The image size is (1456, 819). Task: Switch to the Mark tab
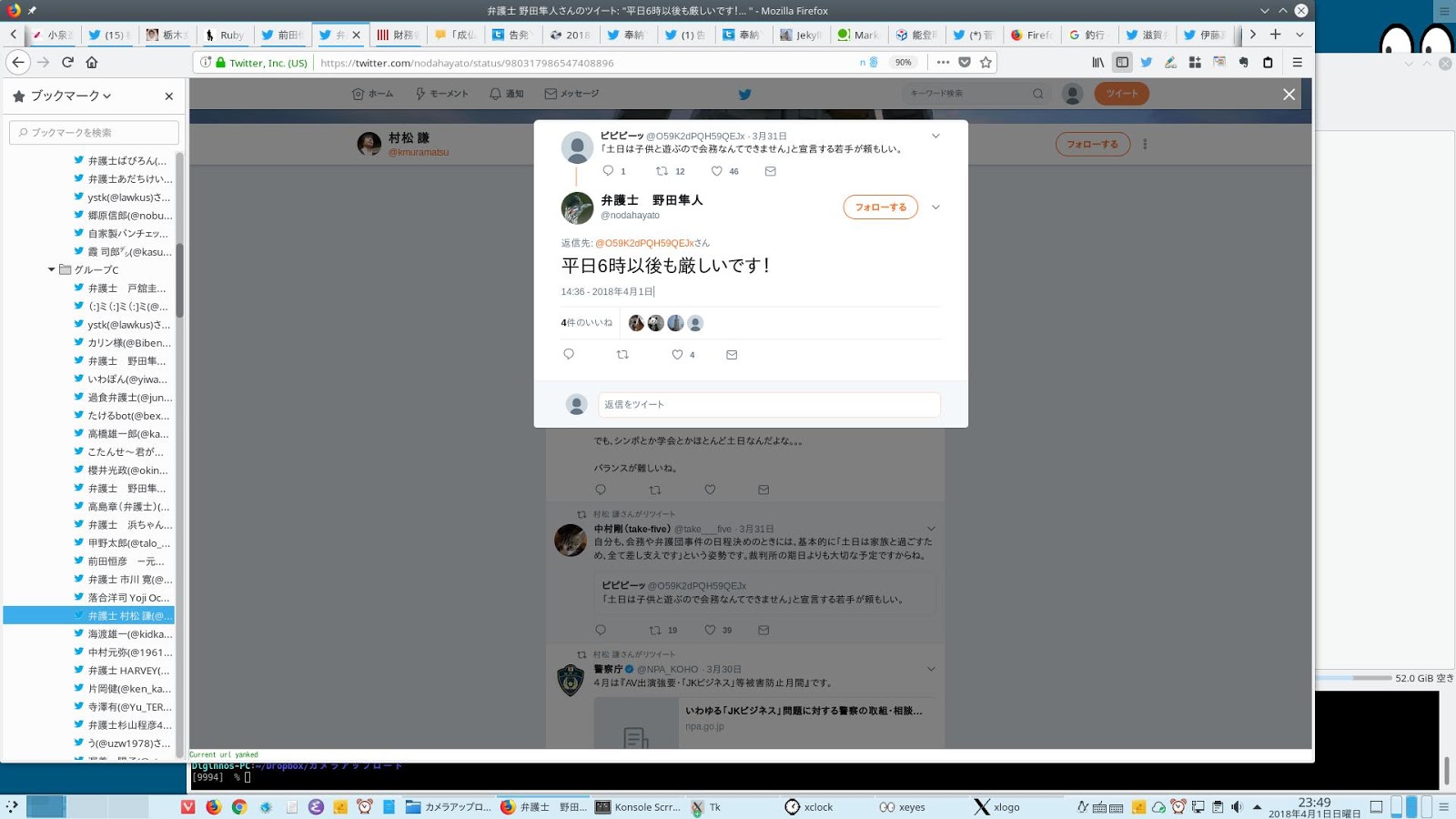point(857,35)
